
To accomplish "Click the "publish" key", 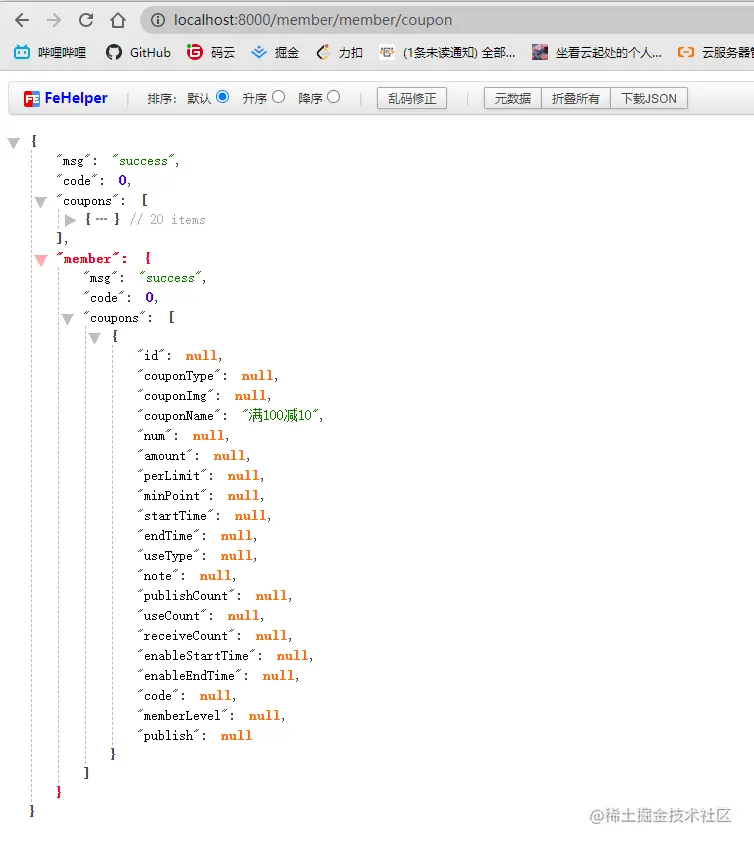I will (169, 736).
